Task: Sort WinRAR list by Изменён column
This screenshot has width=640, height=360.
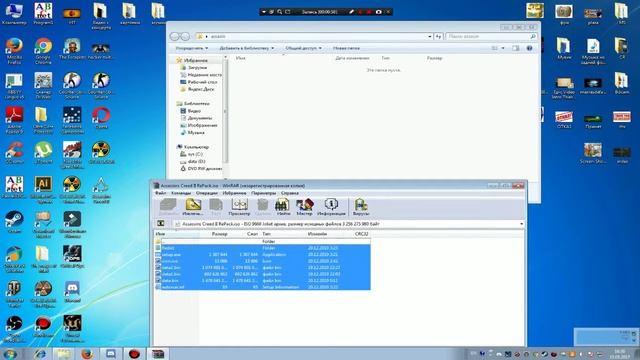Action: [317, 234]
